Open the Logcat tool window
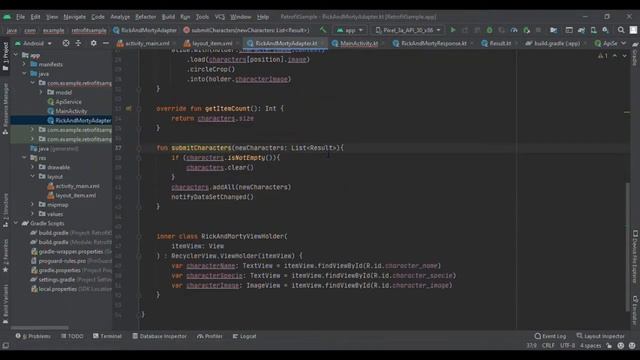This screenshot has width=640, height=360. coord(244,336)
